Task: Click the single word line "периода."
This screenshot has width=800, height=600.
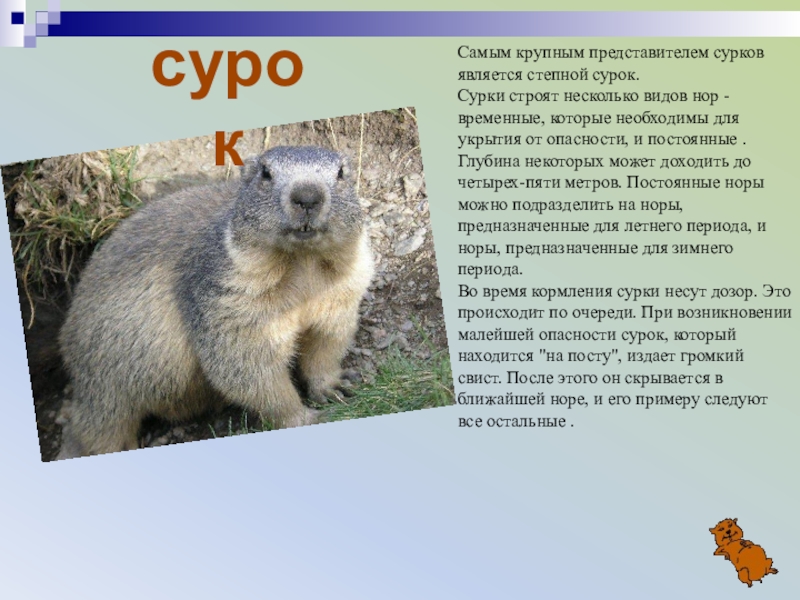Action: coord(490,269)
